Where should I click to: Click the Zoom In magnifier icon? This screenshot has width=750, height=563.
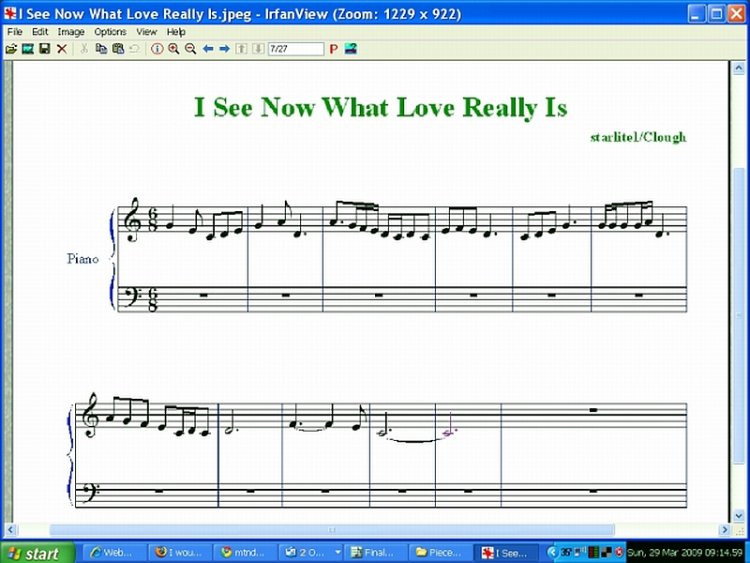(173, 48)
